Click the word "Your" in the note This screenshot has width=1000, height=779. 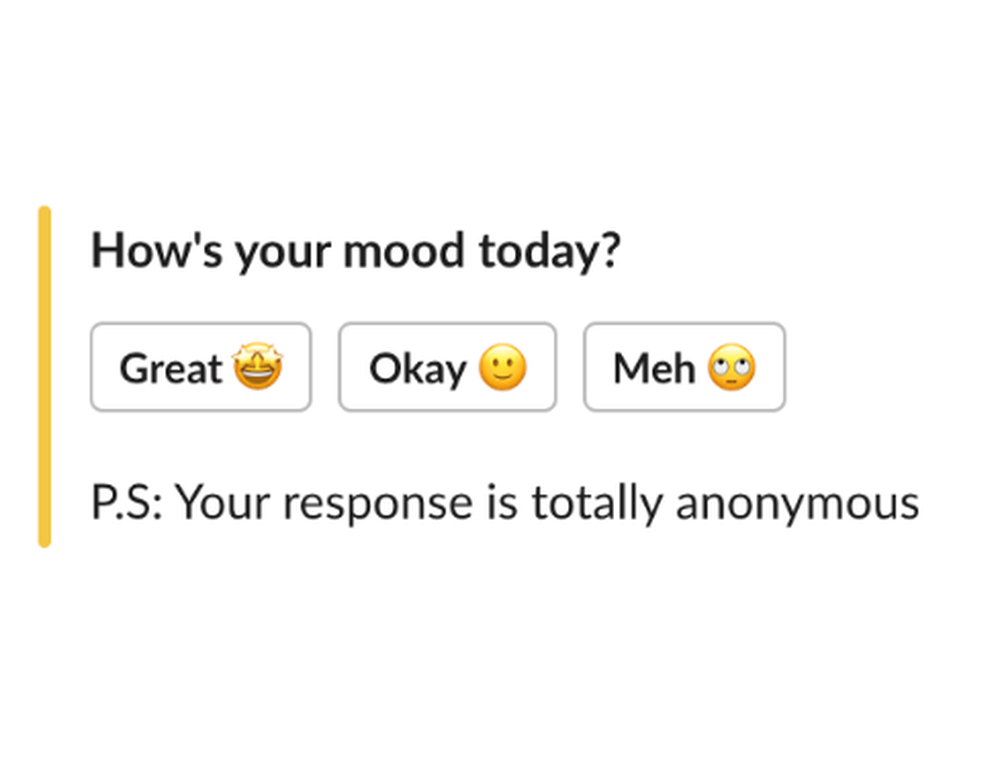click(223, 503)
